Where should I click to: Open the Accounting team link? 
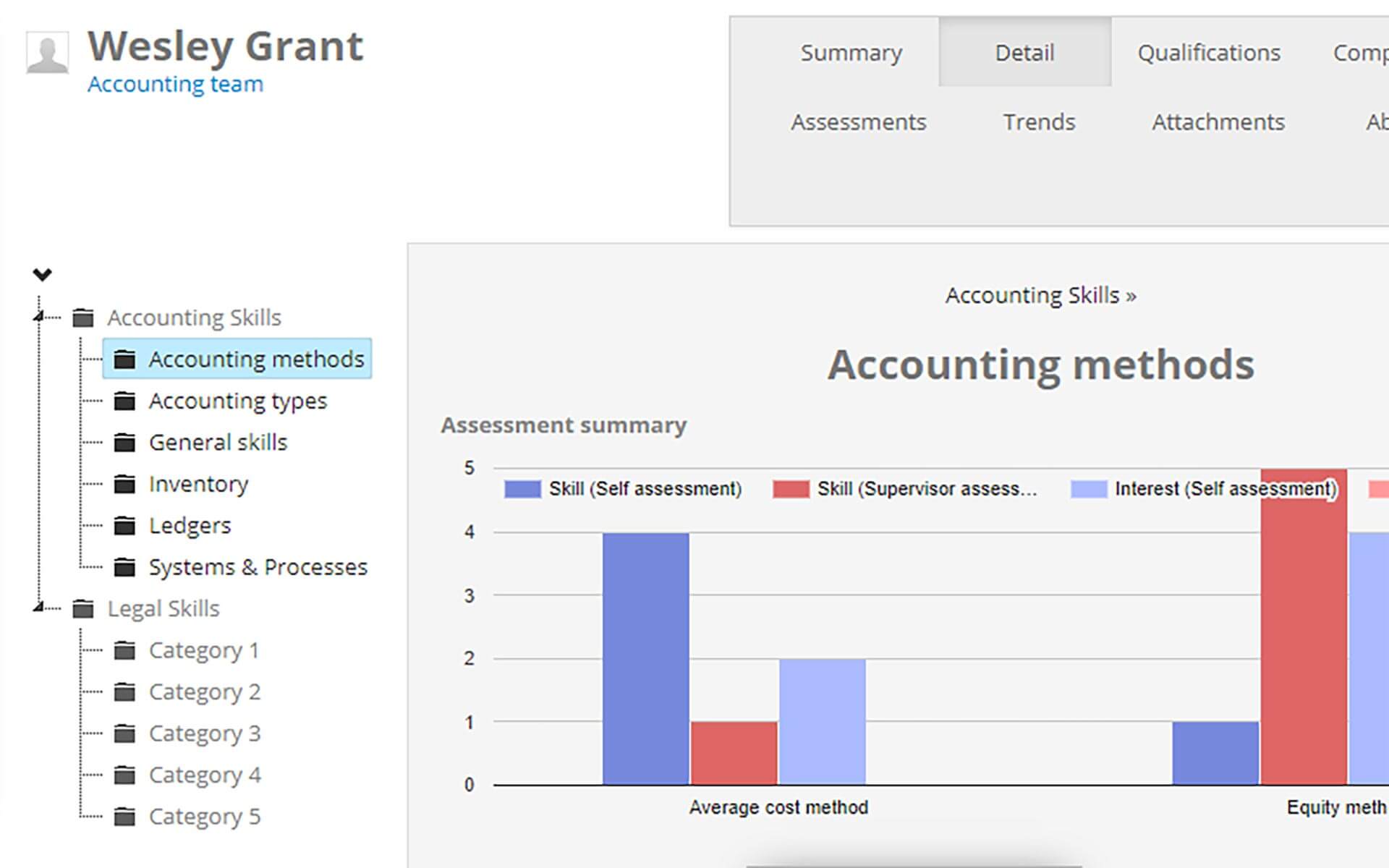[175, 84]
